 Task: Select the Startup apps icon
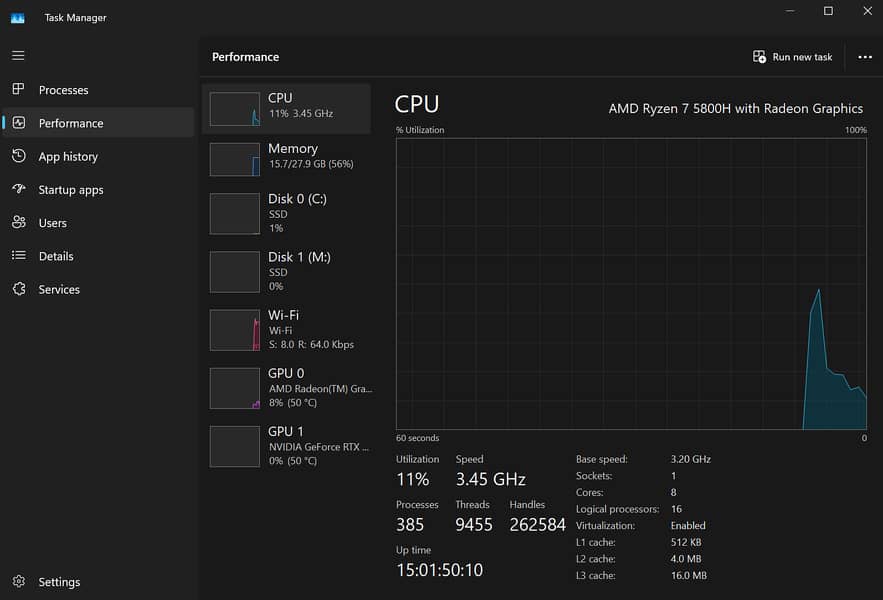click(x=19, y=189)
